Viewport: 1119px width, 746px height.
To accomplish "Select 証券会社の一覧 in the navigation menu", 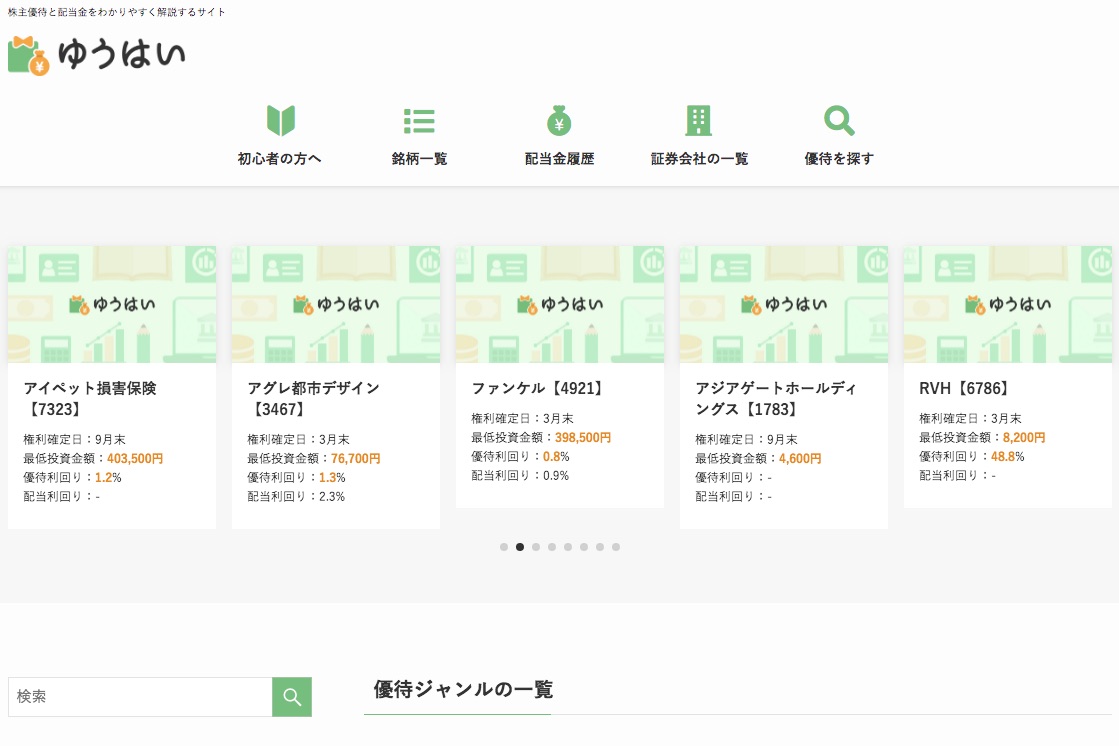I will point(699,158).
